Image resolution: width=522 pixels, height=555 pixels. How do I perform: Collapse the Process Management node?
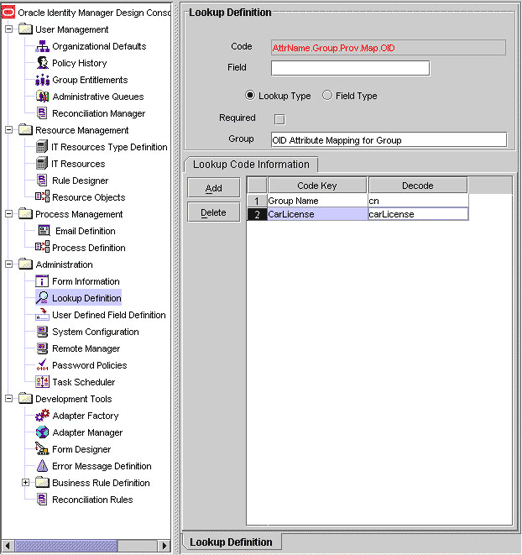(9, 214)
